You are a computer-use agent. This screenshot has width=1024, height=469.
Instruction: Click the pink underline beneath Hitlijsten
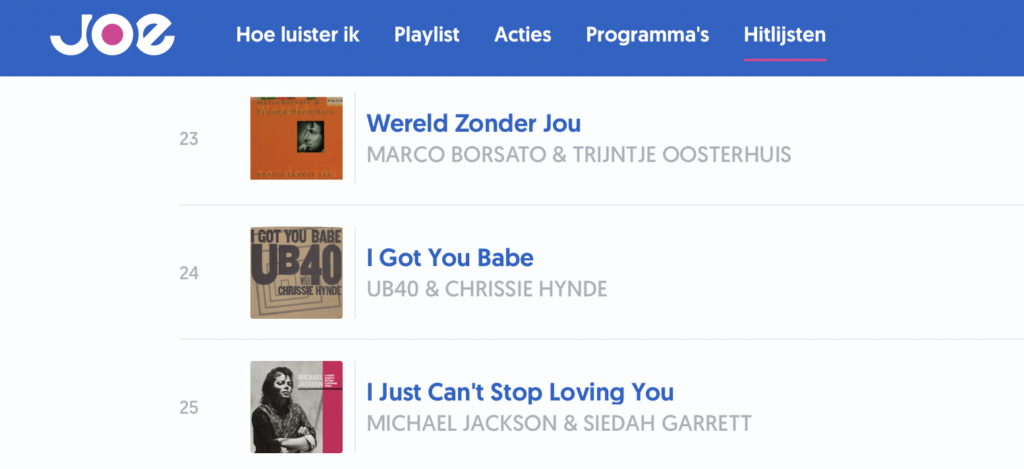coord(784,59)
